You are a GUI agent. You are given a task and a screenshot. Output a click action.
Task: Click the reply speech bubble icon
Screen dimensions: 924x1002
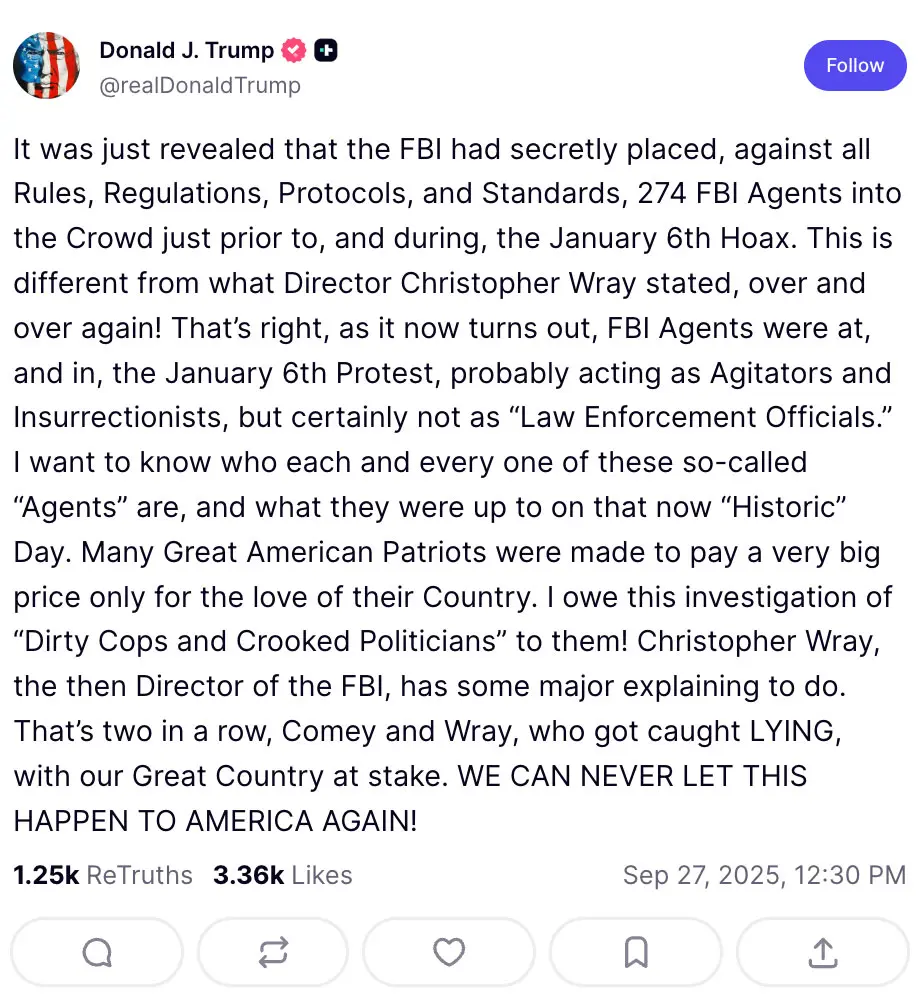(97, 951)
